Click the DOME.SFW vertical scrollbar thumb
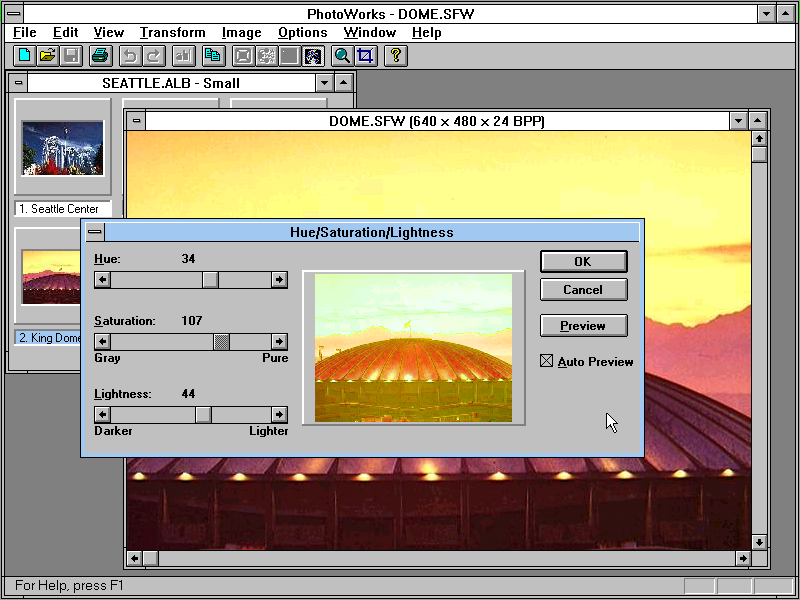Image resolution: width=800 pixels, height=600 pixels. (x=759, y=155)
